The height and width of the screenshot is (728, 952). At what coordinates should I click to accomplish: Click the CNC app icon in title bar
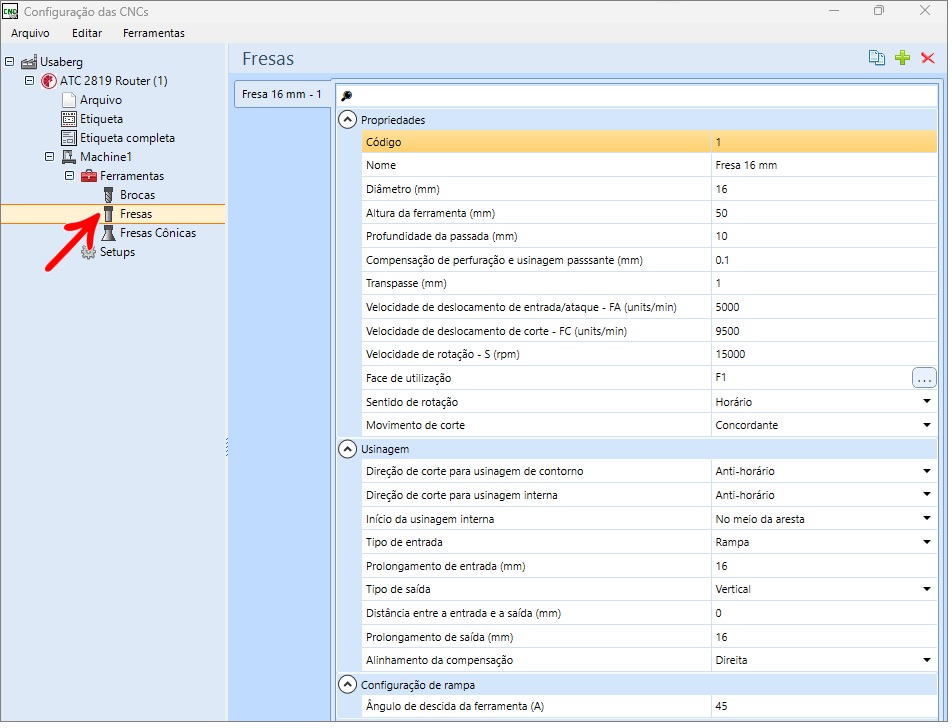(x=10, y=11)
